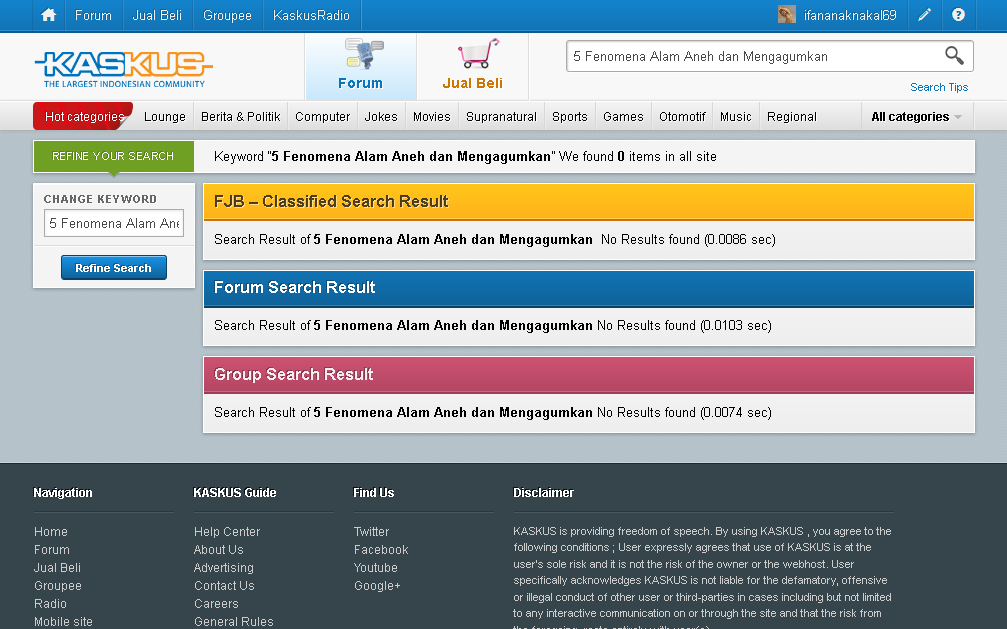Open Supranatural category

(501, 117)
